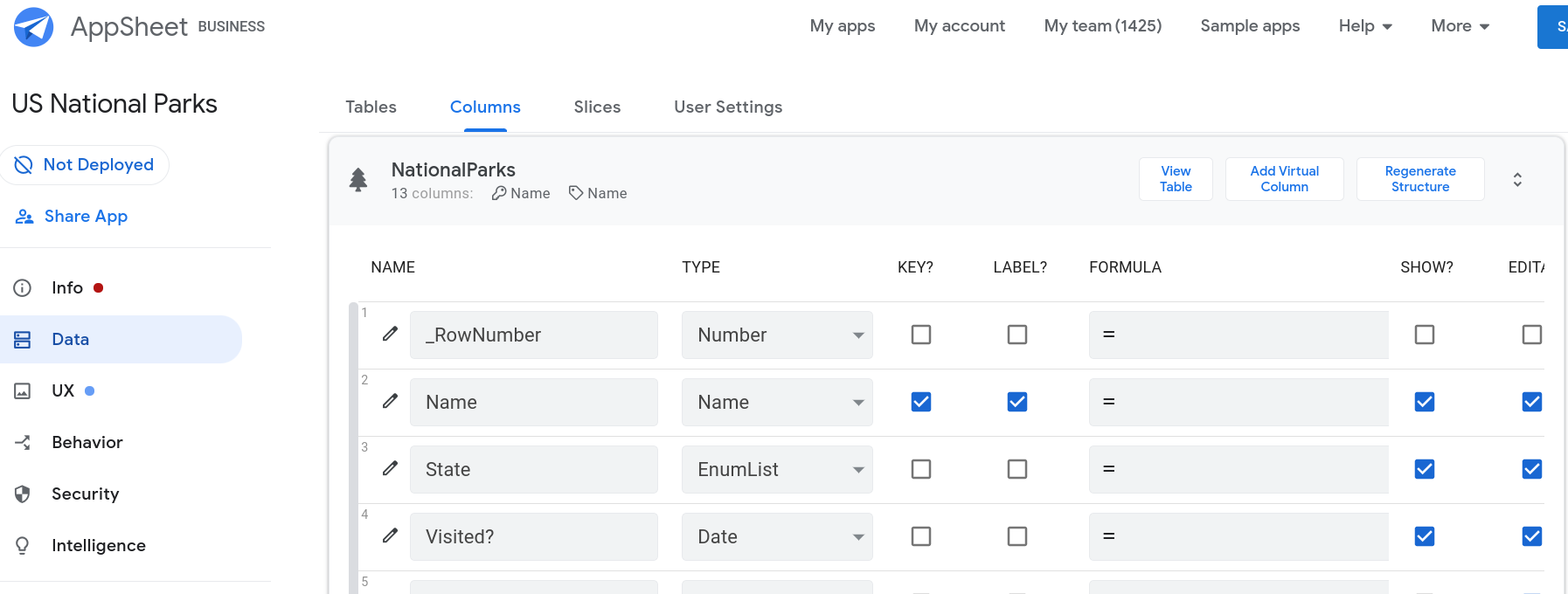Click the Intelligence lightbulb icon in sidebar

(x=23, y=546)
